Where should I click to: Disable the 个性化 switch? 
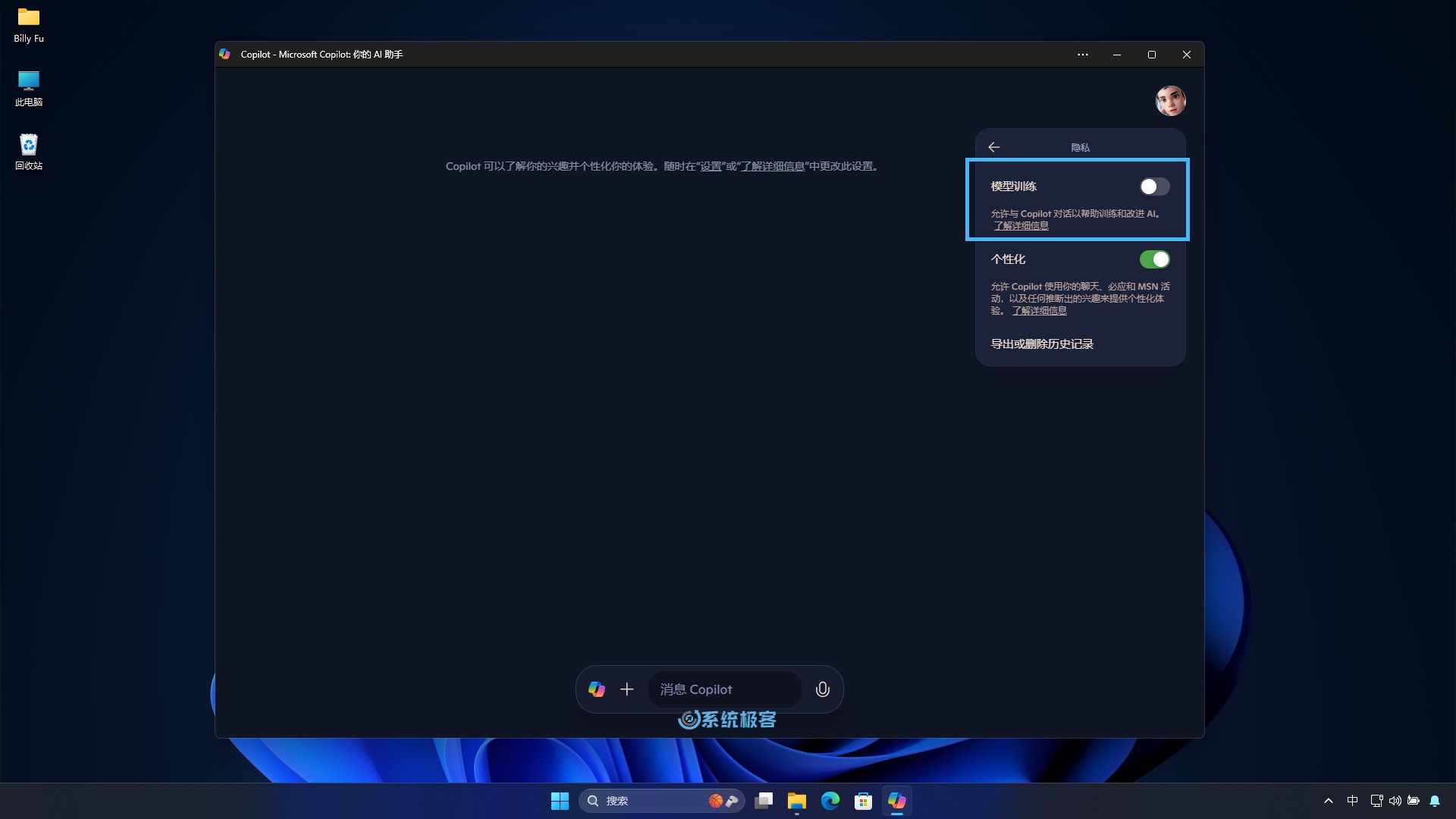pyautogui.click(x=1154, y=259)
